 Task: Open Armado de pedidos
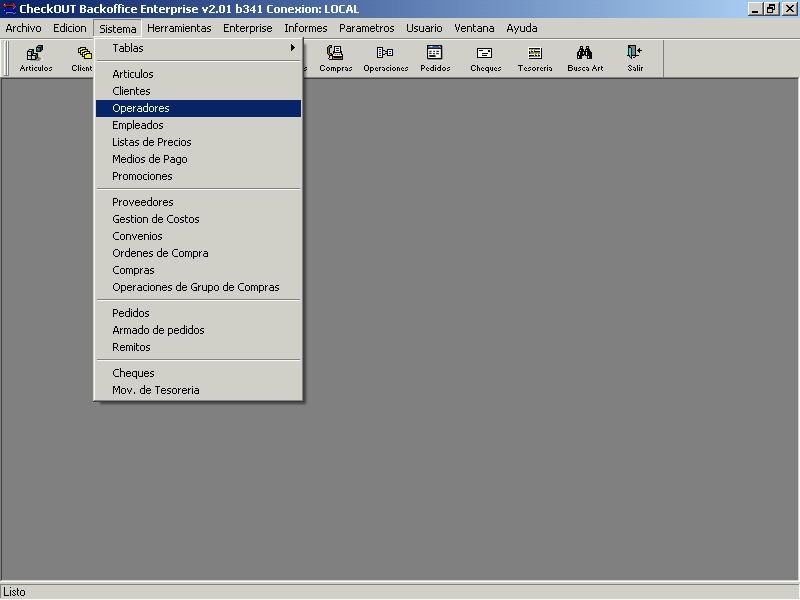[198, 330]
